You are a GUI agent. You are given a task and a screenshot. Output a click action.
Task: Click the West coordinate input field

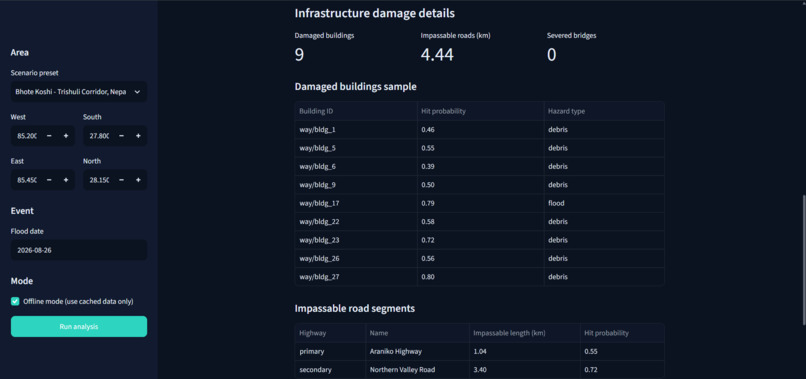pyautogui.click(x=26, y=136)
